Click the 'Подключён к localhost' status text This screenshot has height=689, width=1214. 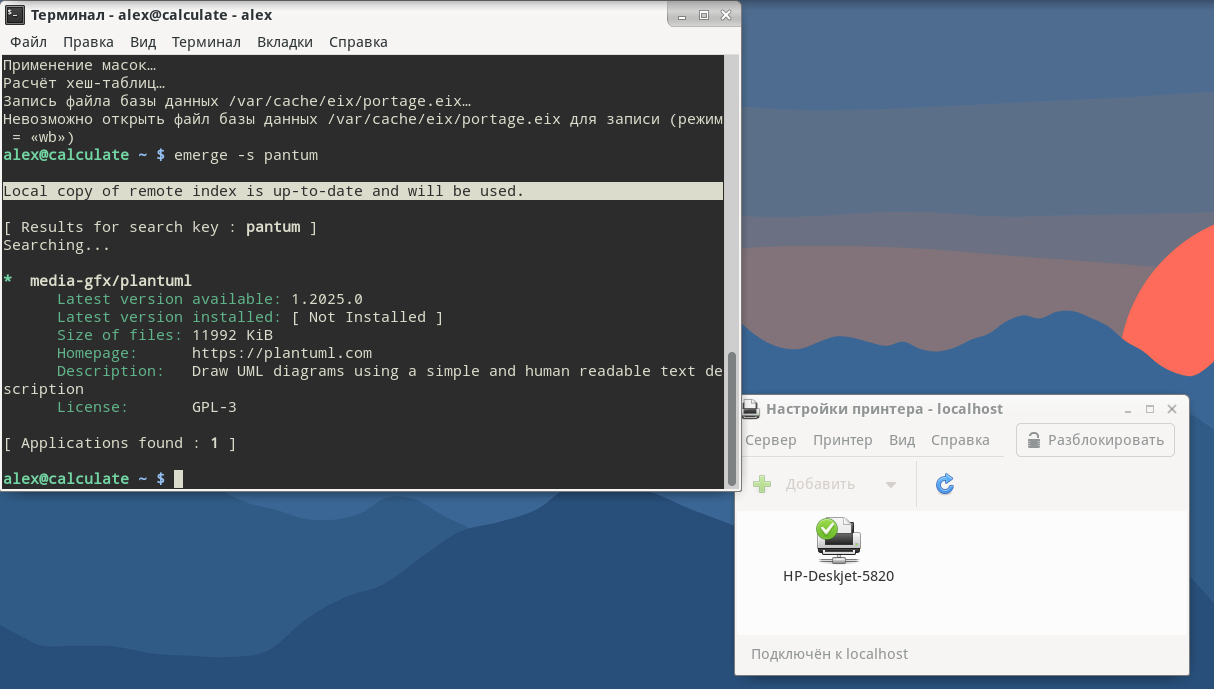click(829, 654)
